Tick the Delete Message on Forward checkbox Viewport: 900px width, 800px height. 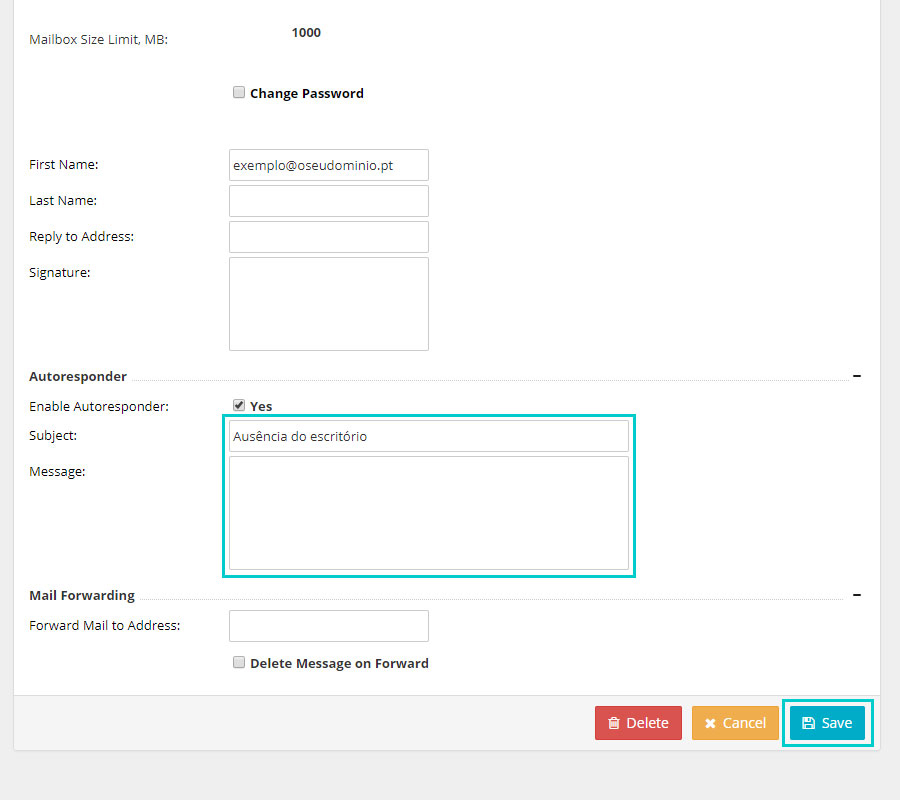(x=239, y=662)
